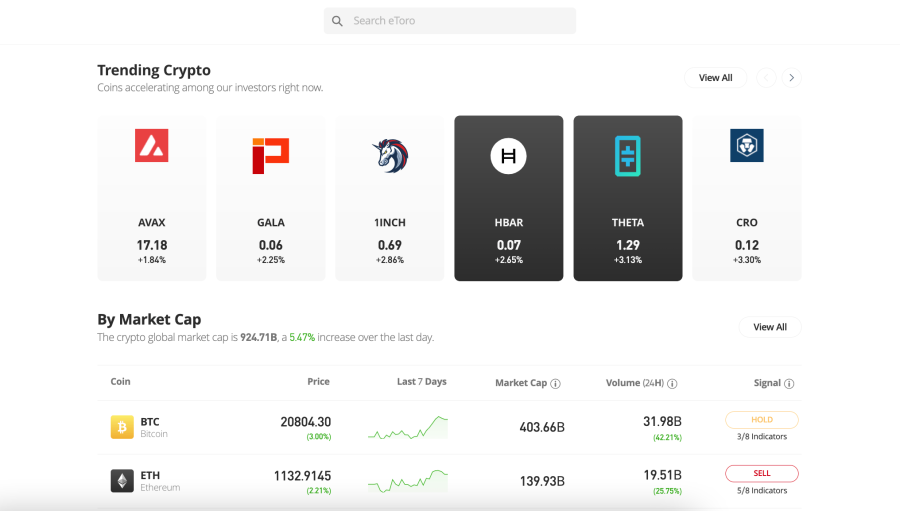The image size is (900, 511).
Task: Click BTC market cap 403.66B
Action: pyautogui.click(x=542, y=427)
